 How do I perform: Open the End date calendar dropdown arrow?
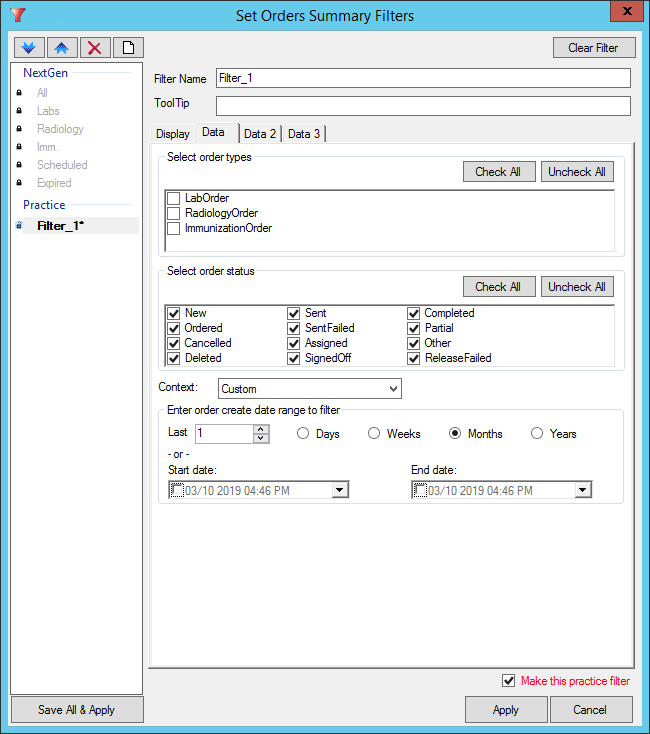point(583,490)
